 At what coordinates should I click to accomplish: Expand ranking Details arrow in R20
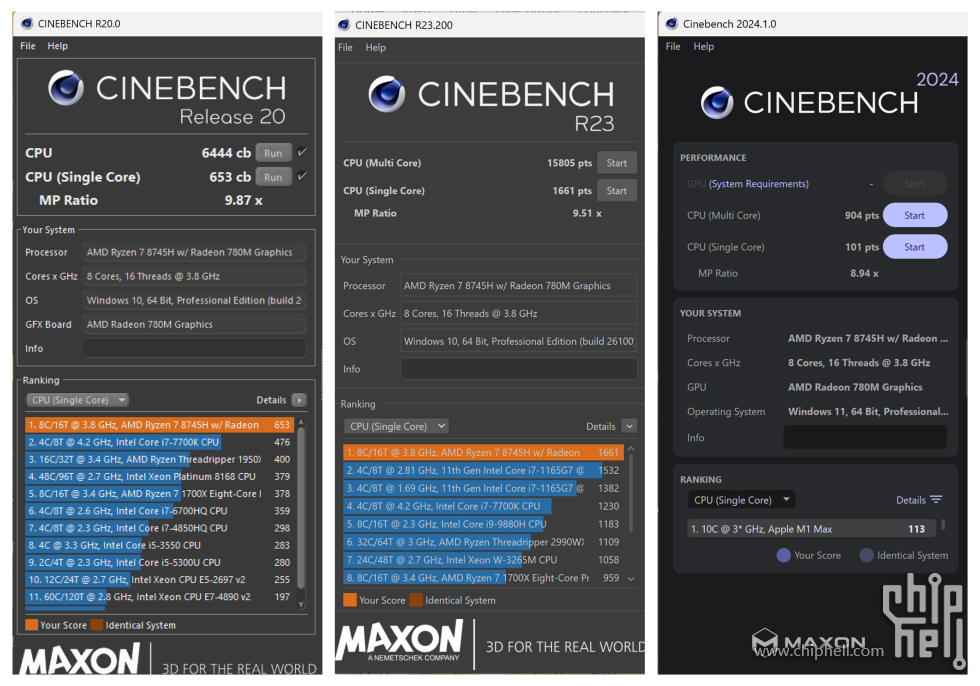click(x=299, y=400)
